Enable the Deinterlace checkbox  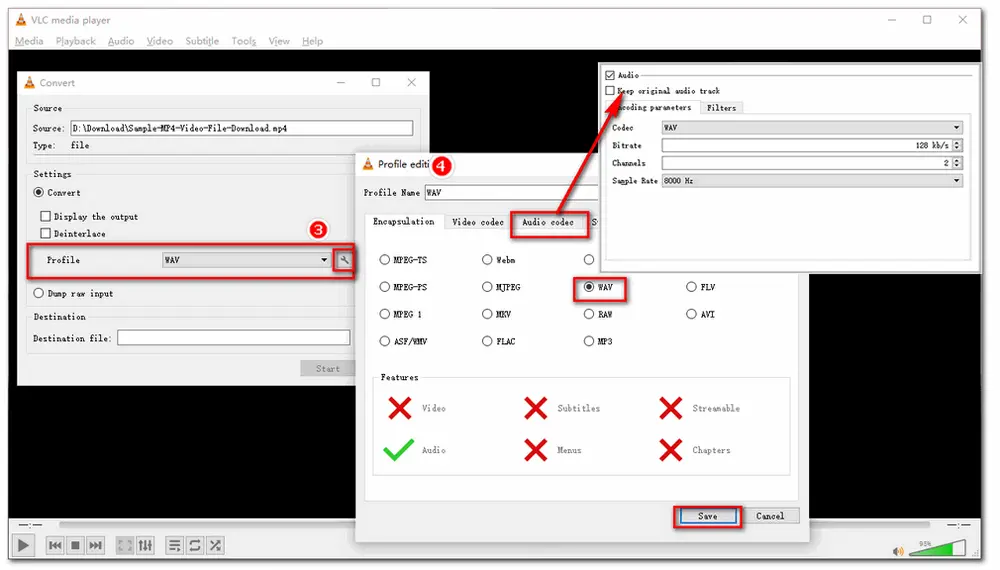(x=45, y=233)
